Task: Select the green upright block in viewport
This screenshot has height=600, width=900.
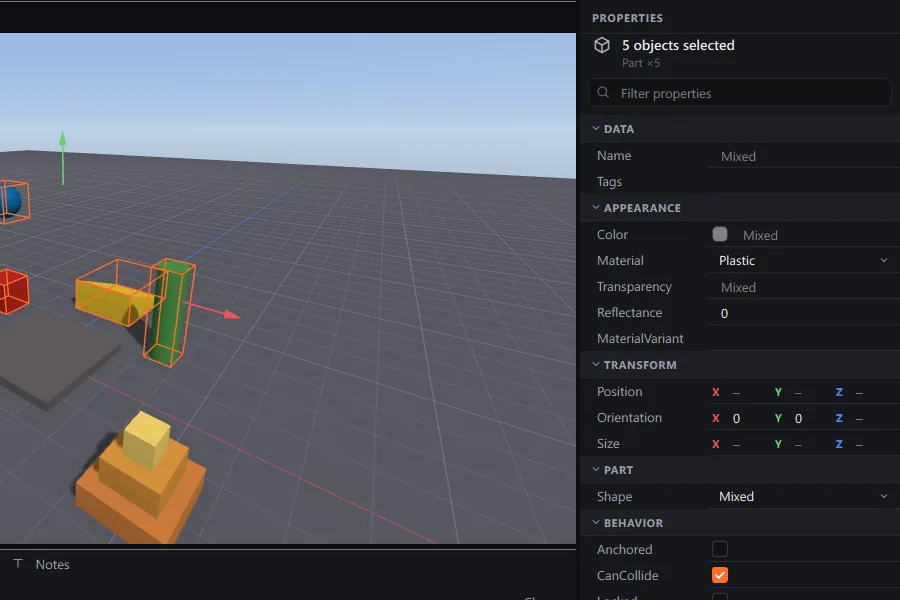Action: (171, 313)
